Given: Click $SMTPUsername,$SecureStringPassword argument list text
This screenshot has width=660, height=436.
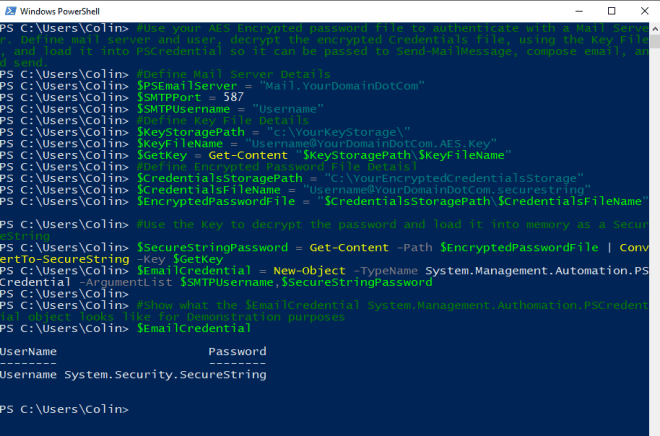Looking at the screenshot, I should pos(306,282).
